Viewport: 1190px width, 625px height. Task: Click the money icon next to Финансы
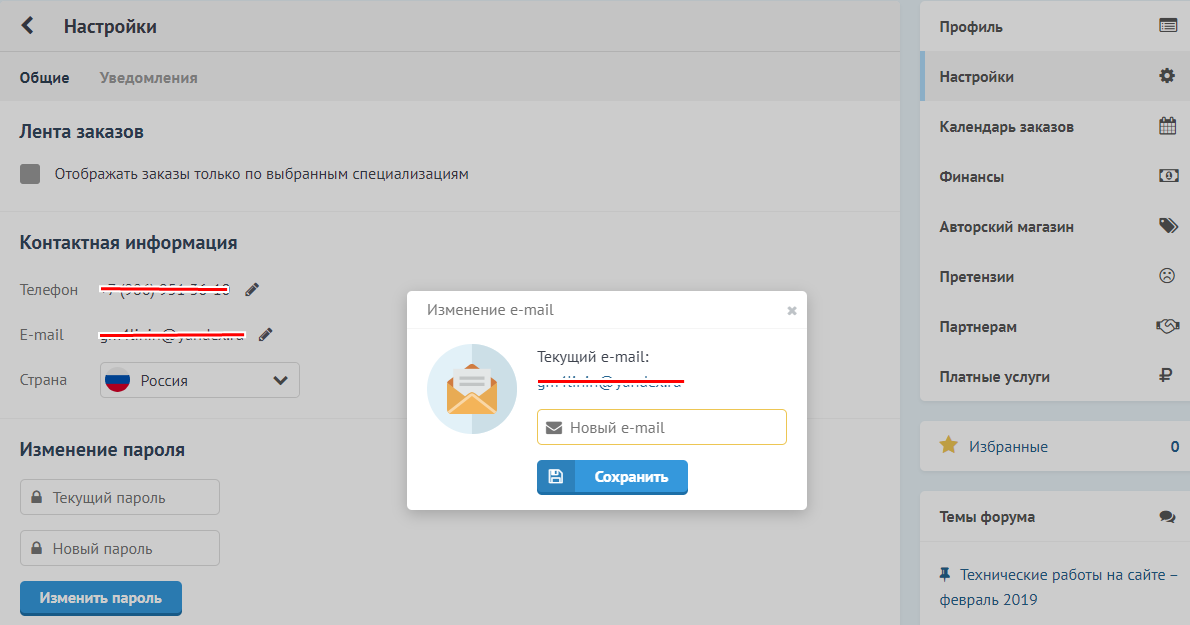pos(1167,176)
